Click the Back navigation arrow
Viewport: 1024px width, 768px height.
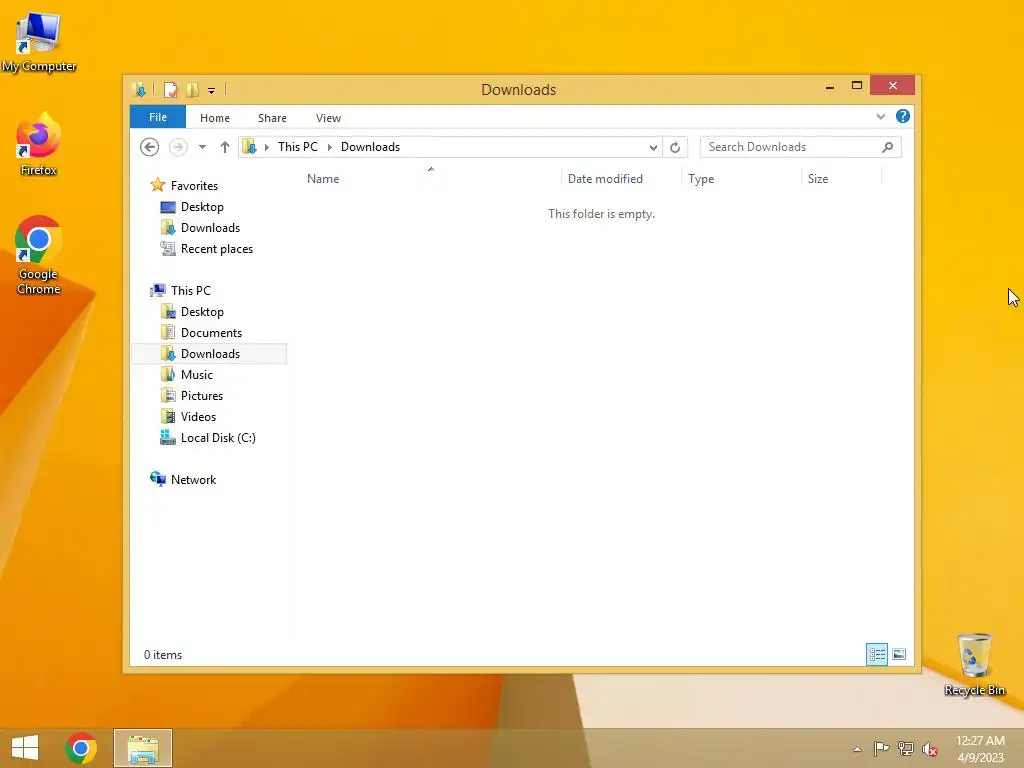[x=150, y=147]
